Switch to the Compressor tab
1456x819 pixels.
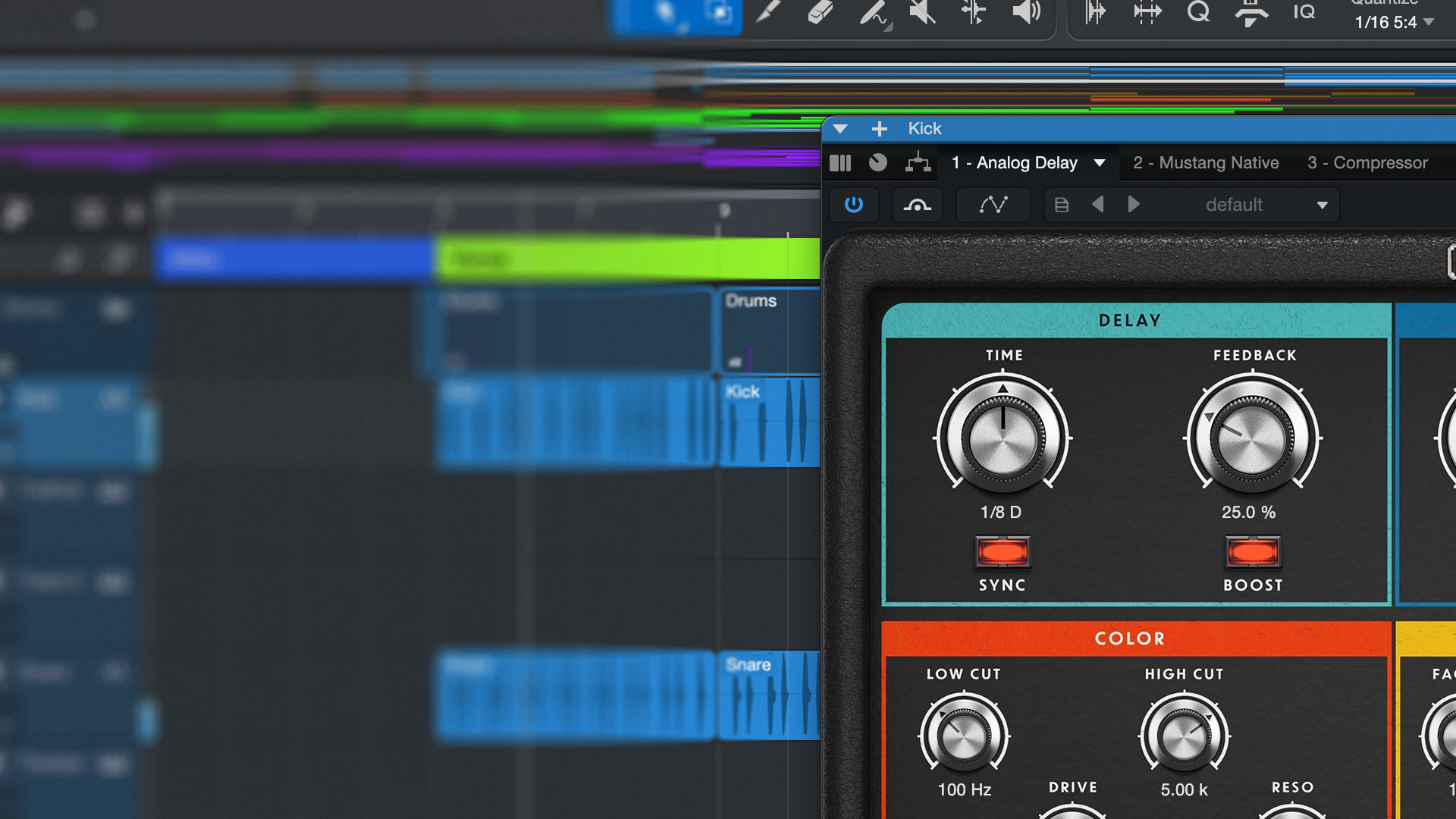coord(1367,163)
